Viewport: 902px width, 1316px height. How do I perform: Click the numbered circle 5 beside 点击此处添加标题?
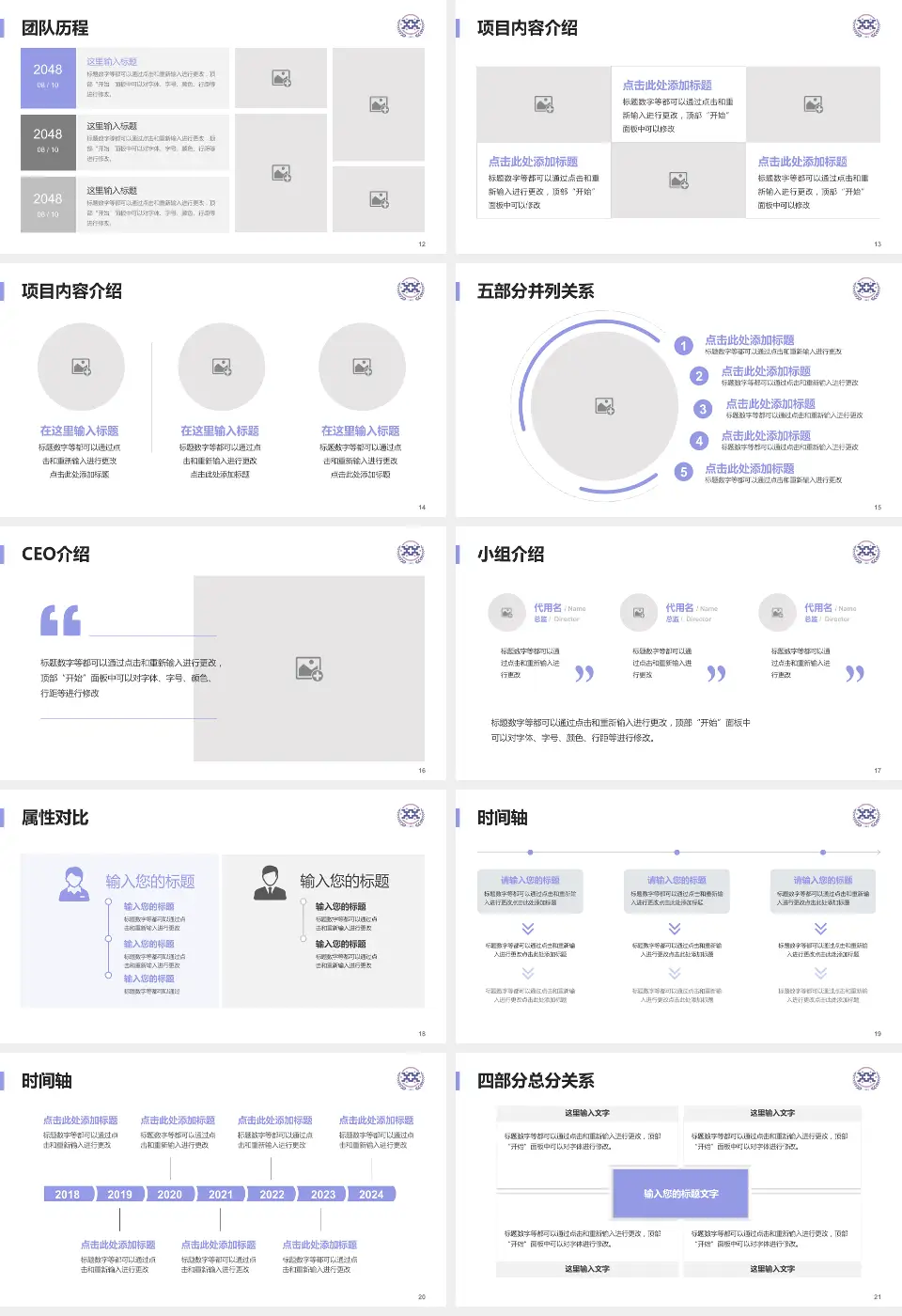pyautogui.click(x=682, y=469)
